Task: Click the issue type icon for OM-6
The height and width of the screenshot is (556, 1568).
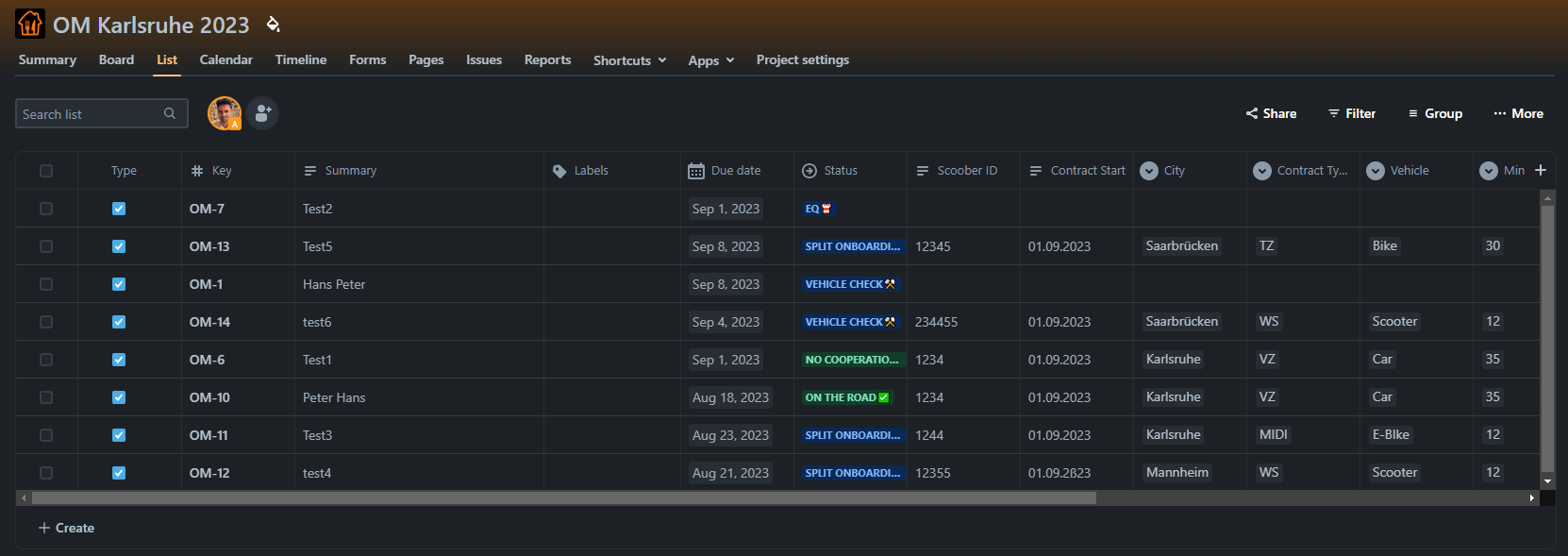Action: pos(119,360)
